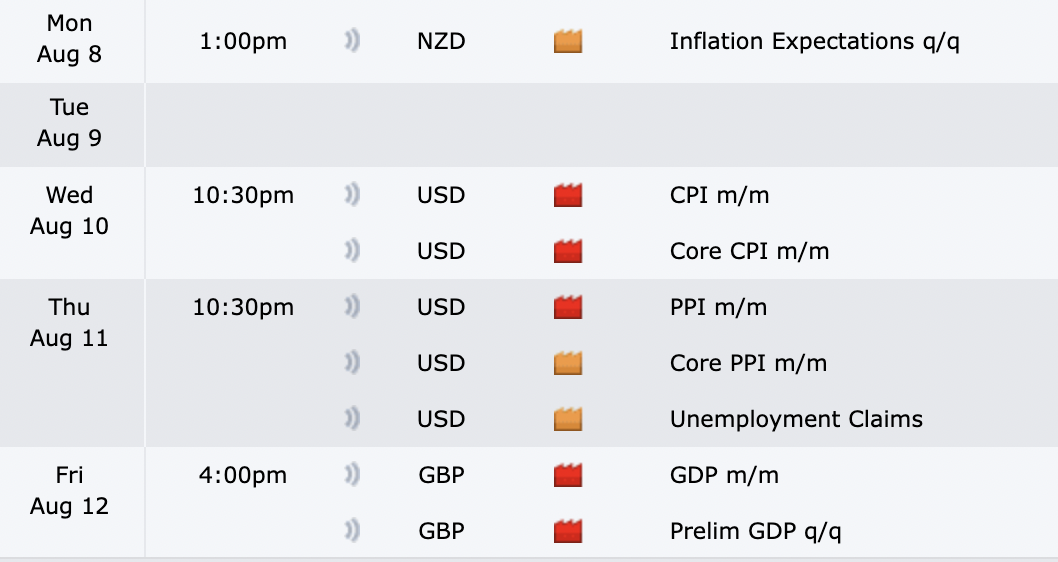Open the Inflation Expectations q/q event
This screenshot has height=562, width=1058.
click(814, 42)
